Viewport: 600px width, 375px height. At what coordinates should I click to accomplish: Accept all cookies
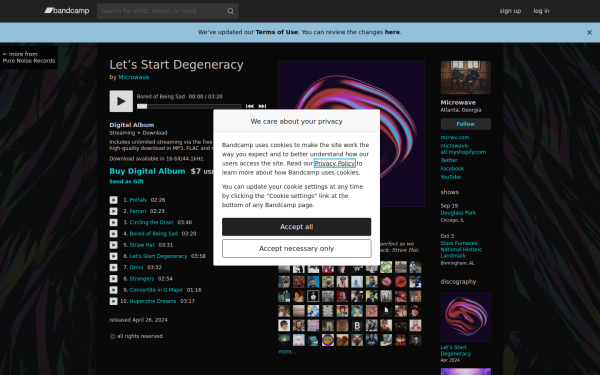[x=297, y=227]
